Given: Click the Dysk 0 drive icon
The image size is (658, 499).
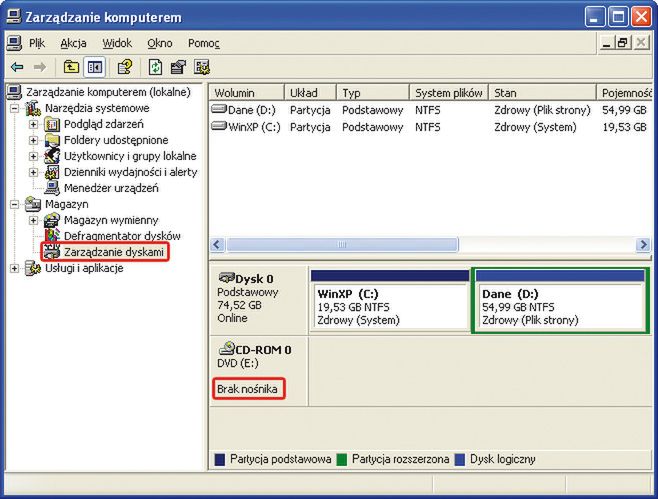Looking at the screenshot, I should point(227,278).
